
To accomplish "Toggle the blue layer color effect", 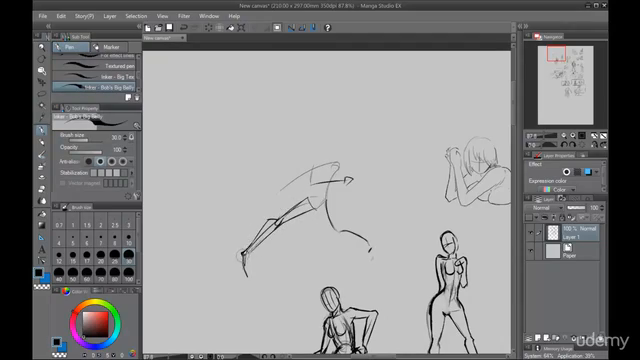I will click(588, 172).
